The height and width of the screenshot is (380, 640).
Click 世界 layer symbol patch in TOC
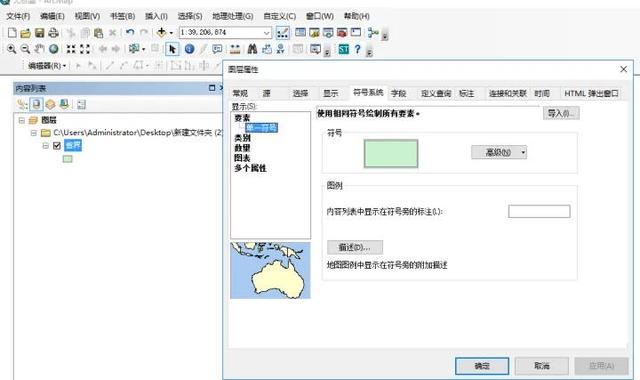tap(67, 159)
